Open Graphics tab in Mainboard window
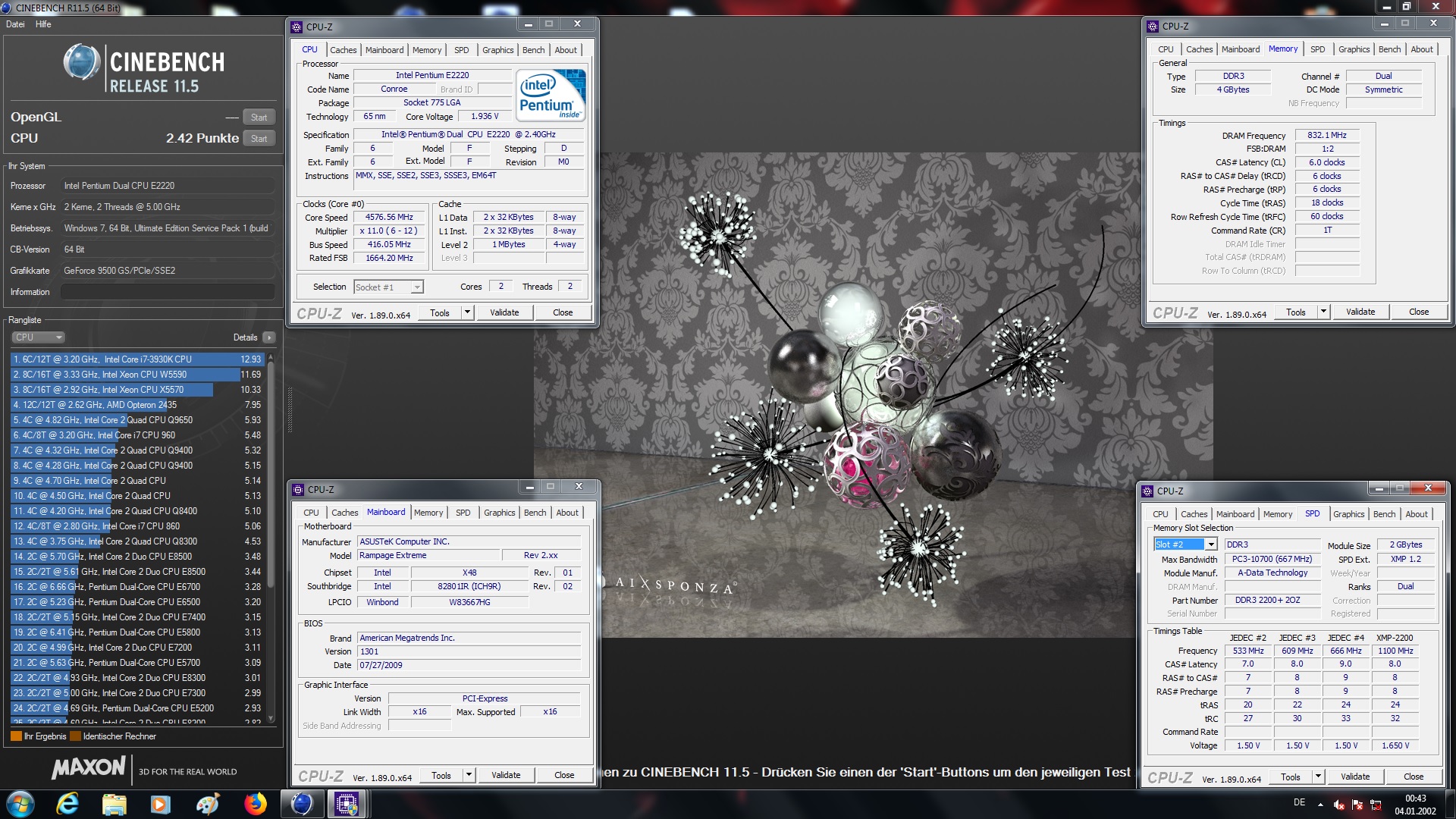1456x819 pixels. (499, 513)
